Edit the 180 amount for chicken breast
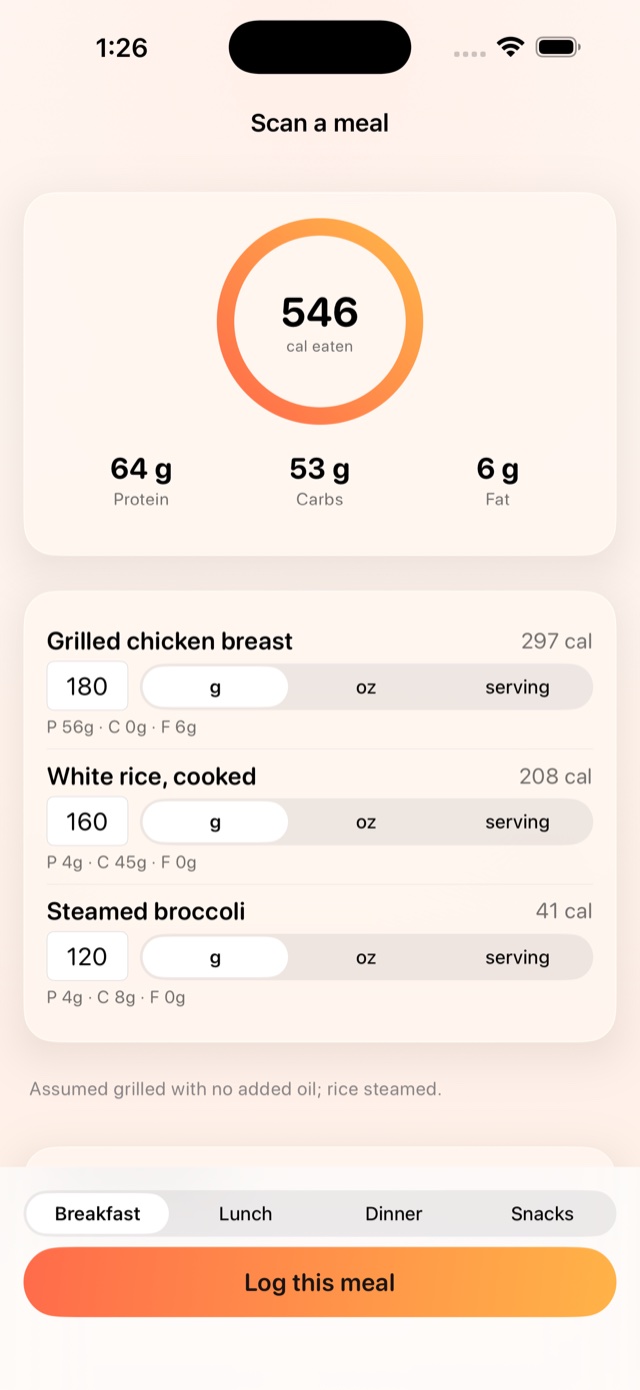The image size is (640, 1390). (87, 687)
